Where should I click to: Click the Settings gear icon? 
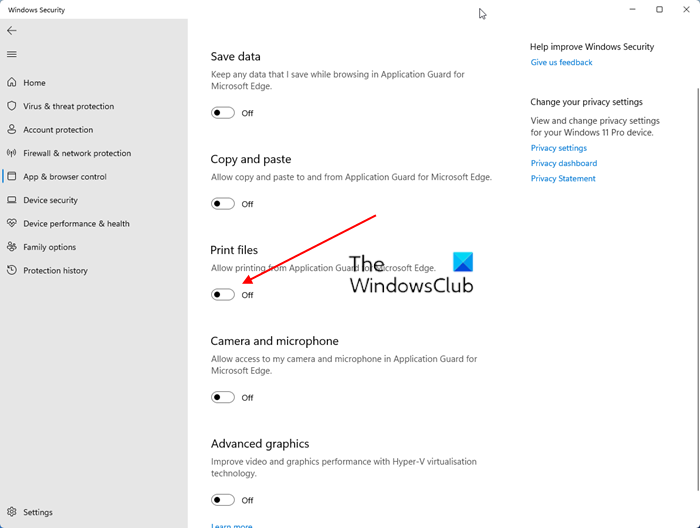tap(12, 512)
